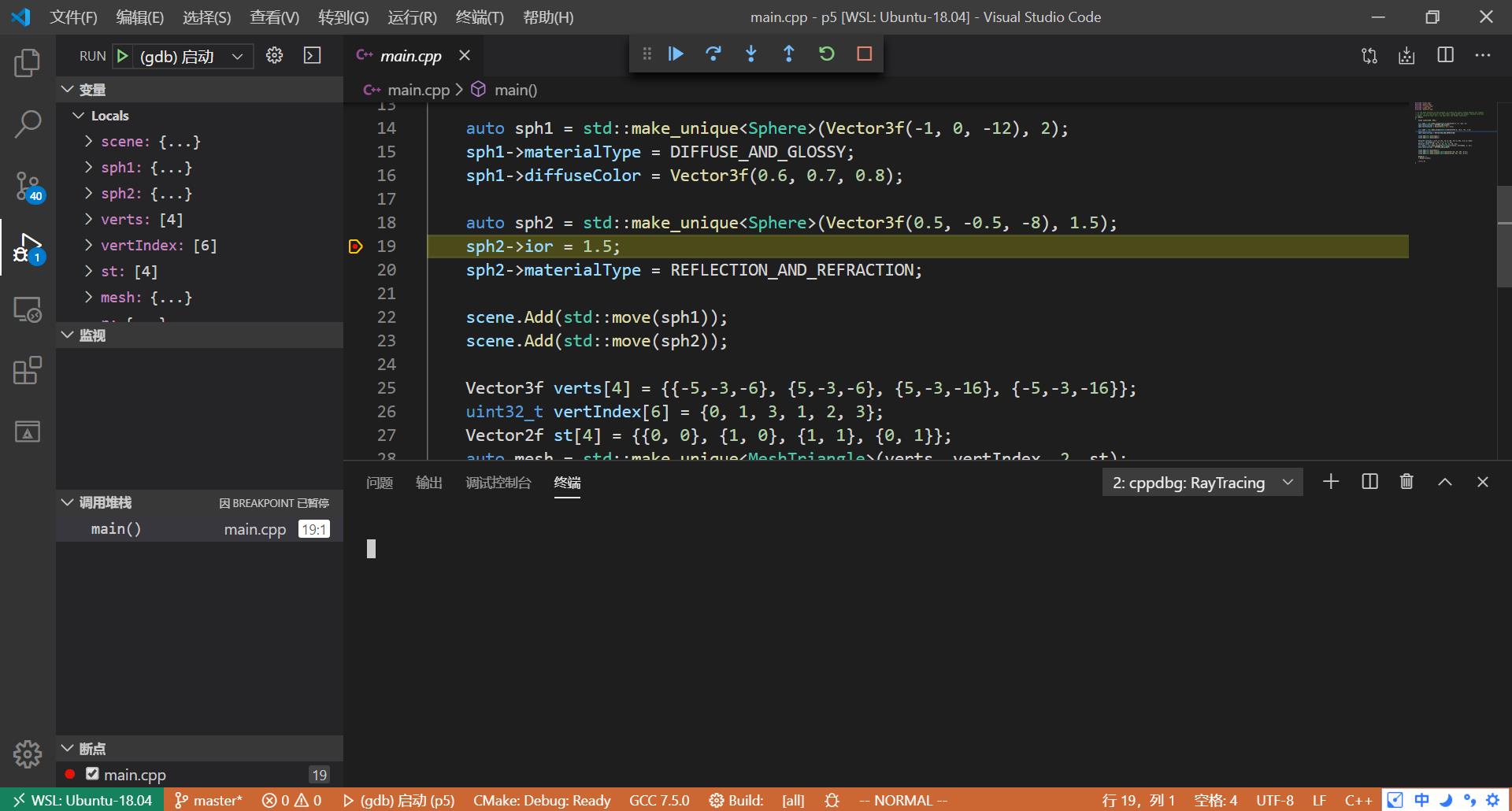The height and width of the screenshot is (811, 1512).
Task: Click the CMake: Debug: Ready status item
Action: [542, 800]
